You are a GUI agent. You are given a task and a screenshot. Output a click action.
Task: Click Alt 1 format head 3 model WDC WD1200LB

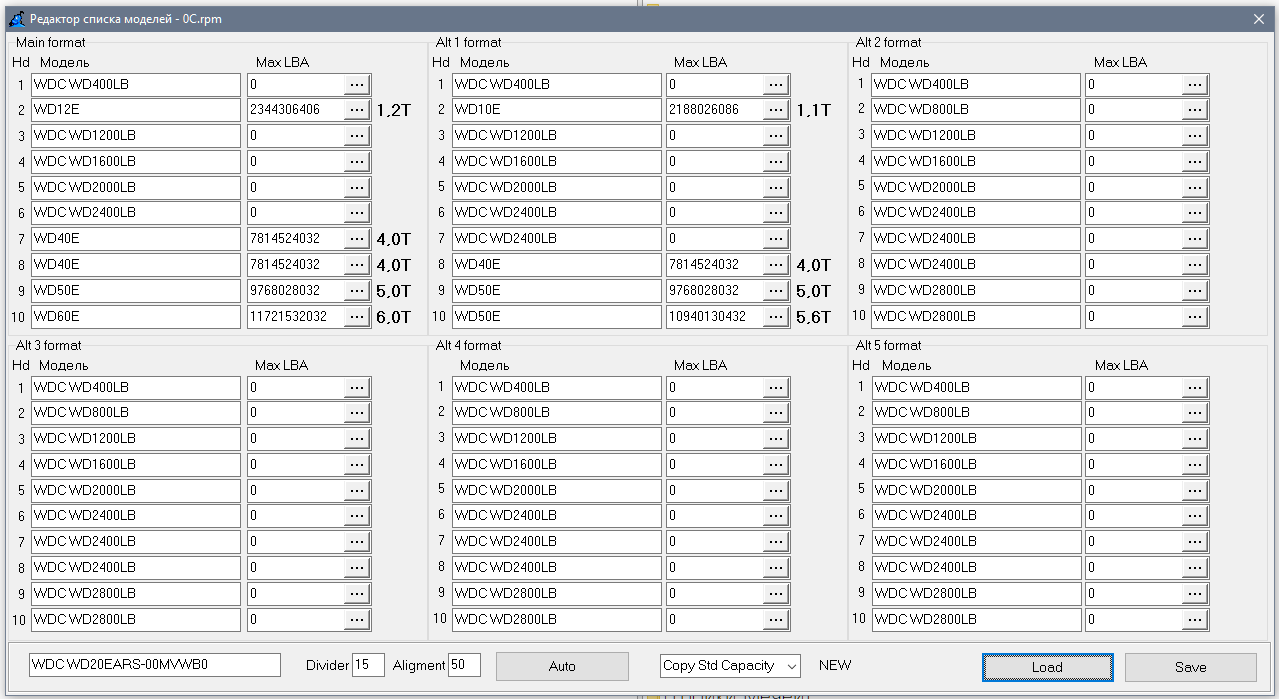pyautogui.click(x=556, y=136)
